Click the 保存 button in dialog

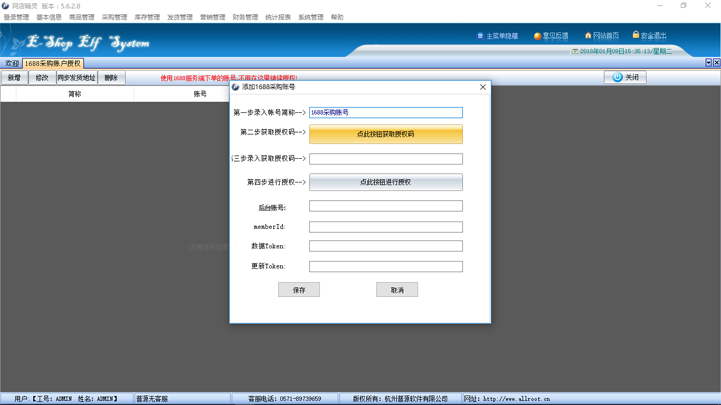coord(299,290)
